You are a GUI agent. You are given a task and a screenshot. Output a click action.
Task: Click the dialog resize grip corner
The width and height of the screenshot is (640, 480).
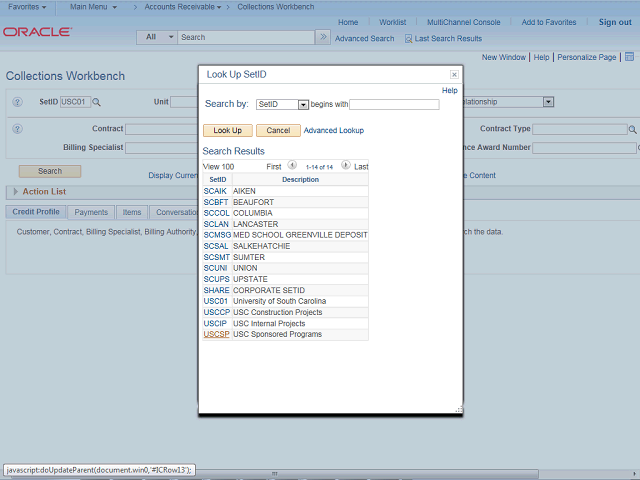pos(459,409)
